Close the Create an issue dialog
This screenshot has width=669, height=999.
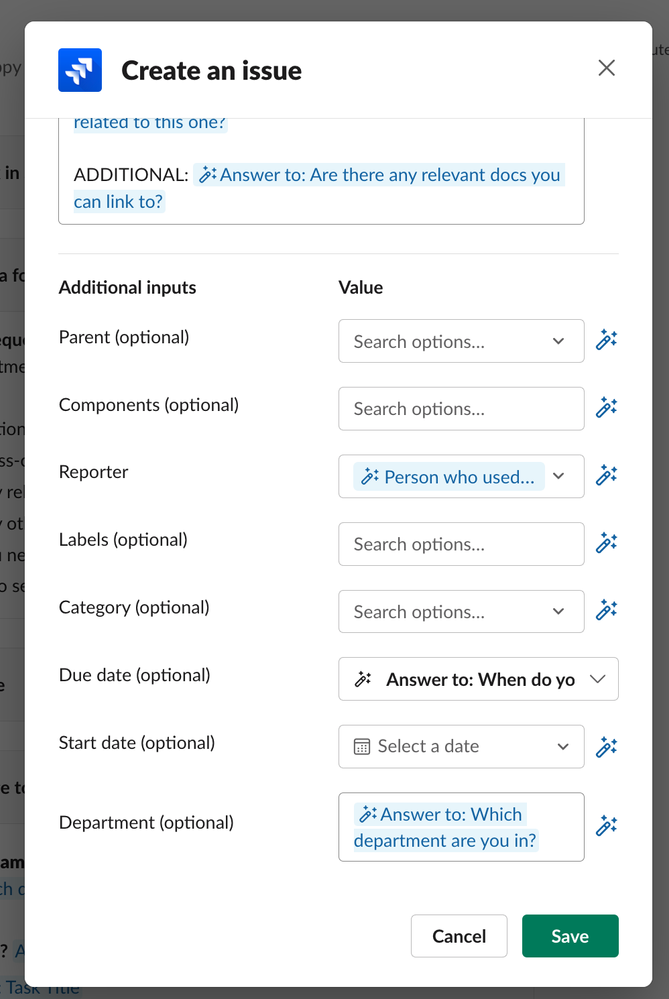pyautogui.click(x=606, y=68)
